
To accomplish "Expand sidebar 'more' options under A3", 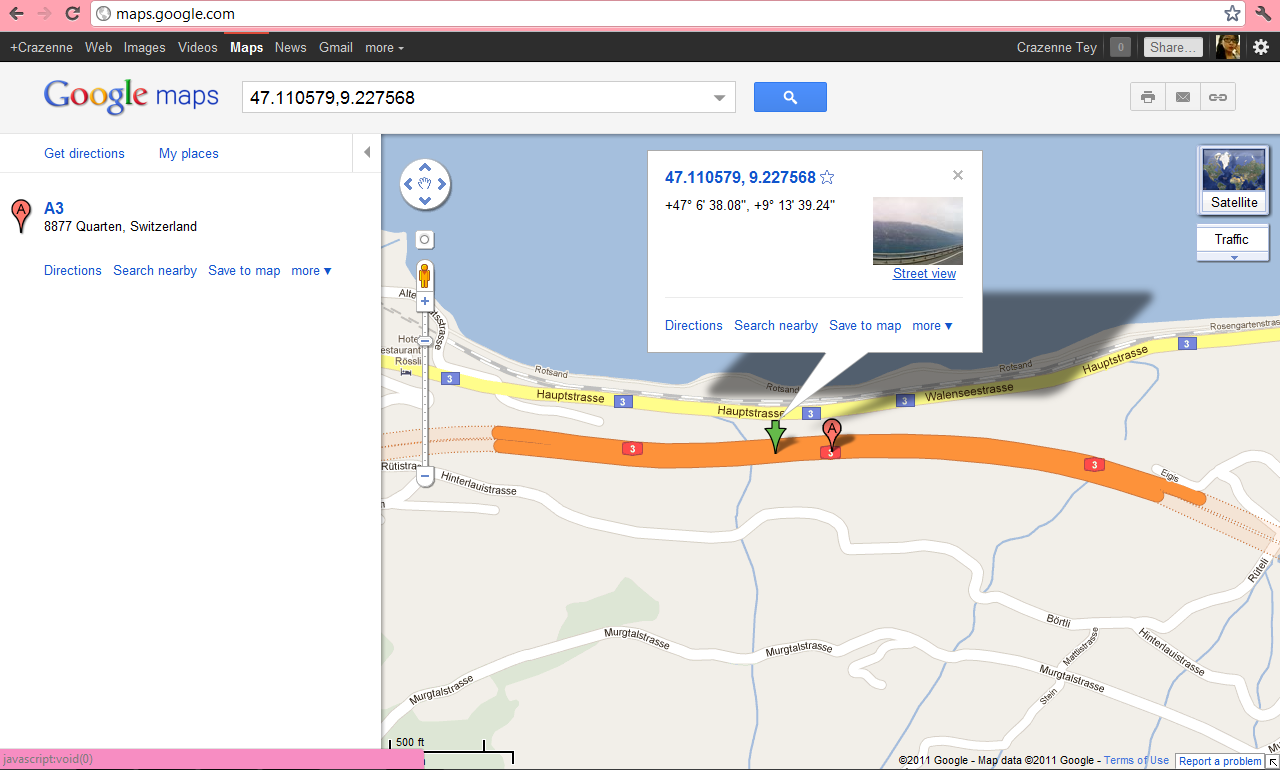I will [x=311, y=270].
